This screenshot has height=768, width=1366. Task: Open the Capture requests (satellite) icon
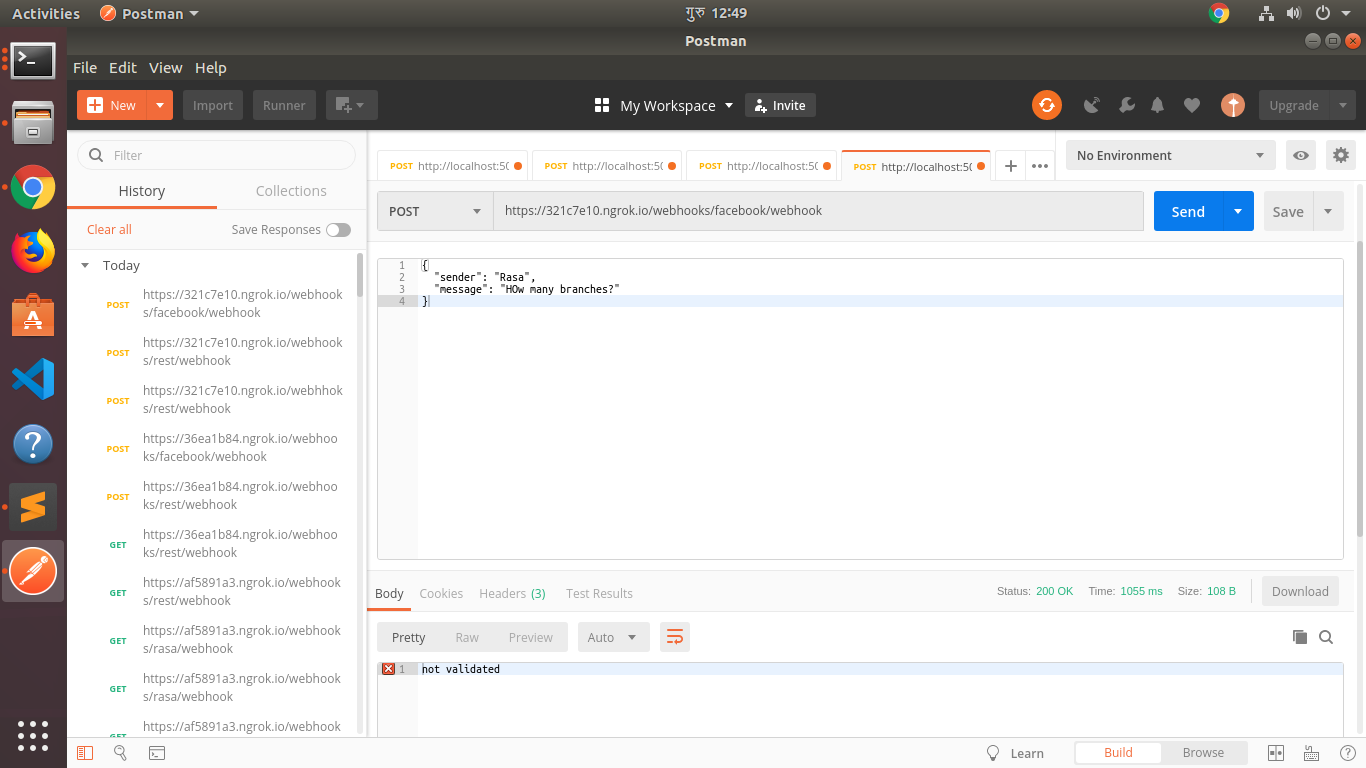tap(1091, 105)
